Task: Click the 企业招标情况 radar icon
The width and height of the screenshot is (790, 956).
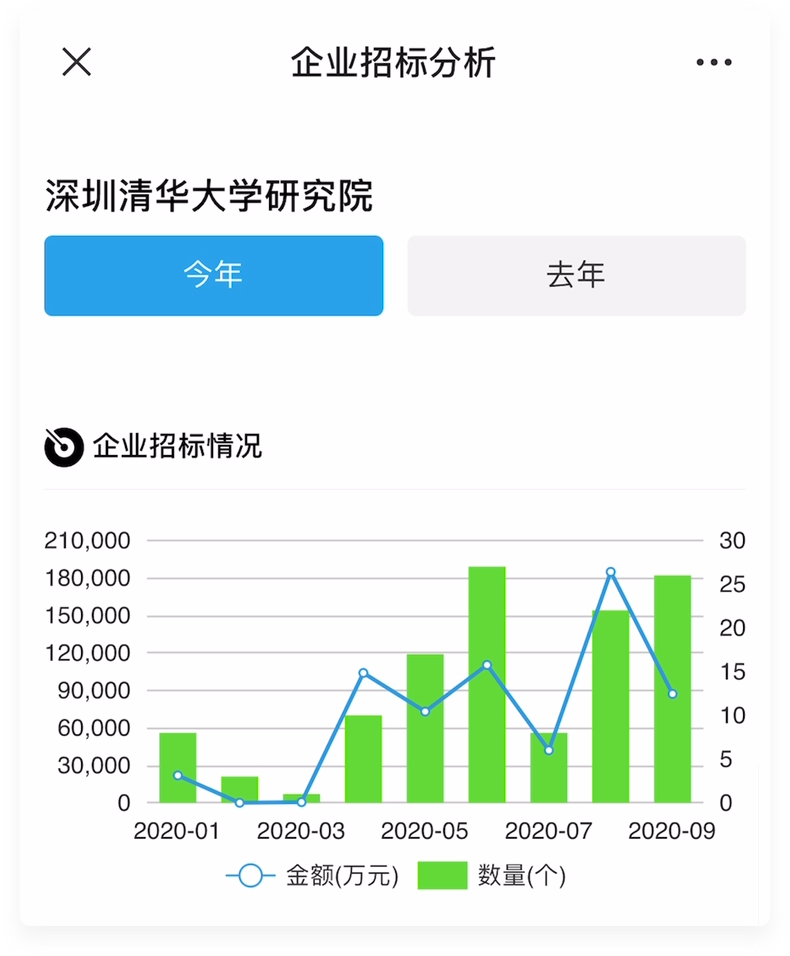Action: (x=63, y=447)
